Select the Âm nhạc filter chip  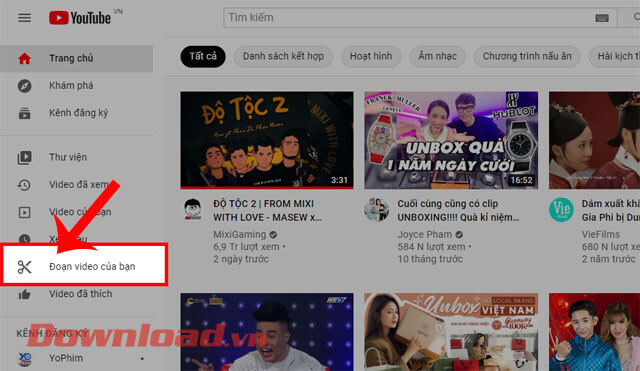[x=437, y=56]
